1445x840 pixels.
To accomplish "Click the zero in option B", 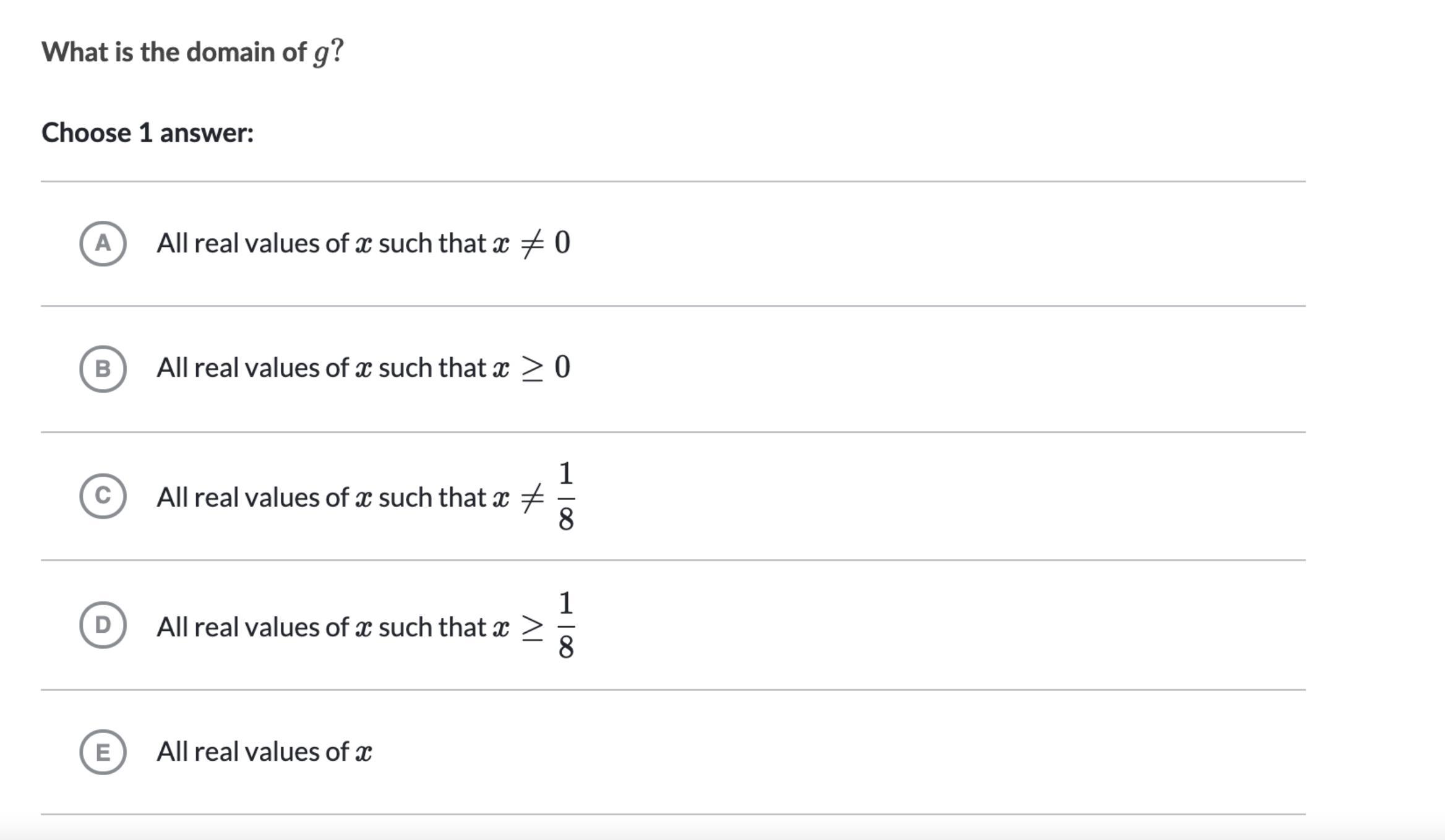I will coord(562,367).
